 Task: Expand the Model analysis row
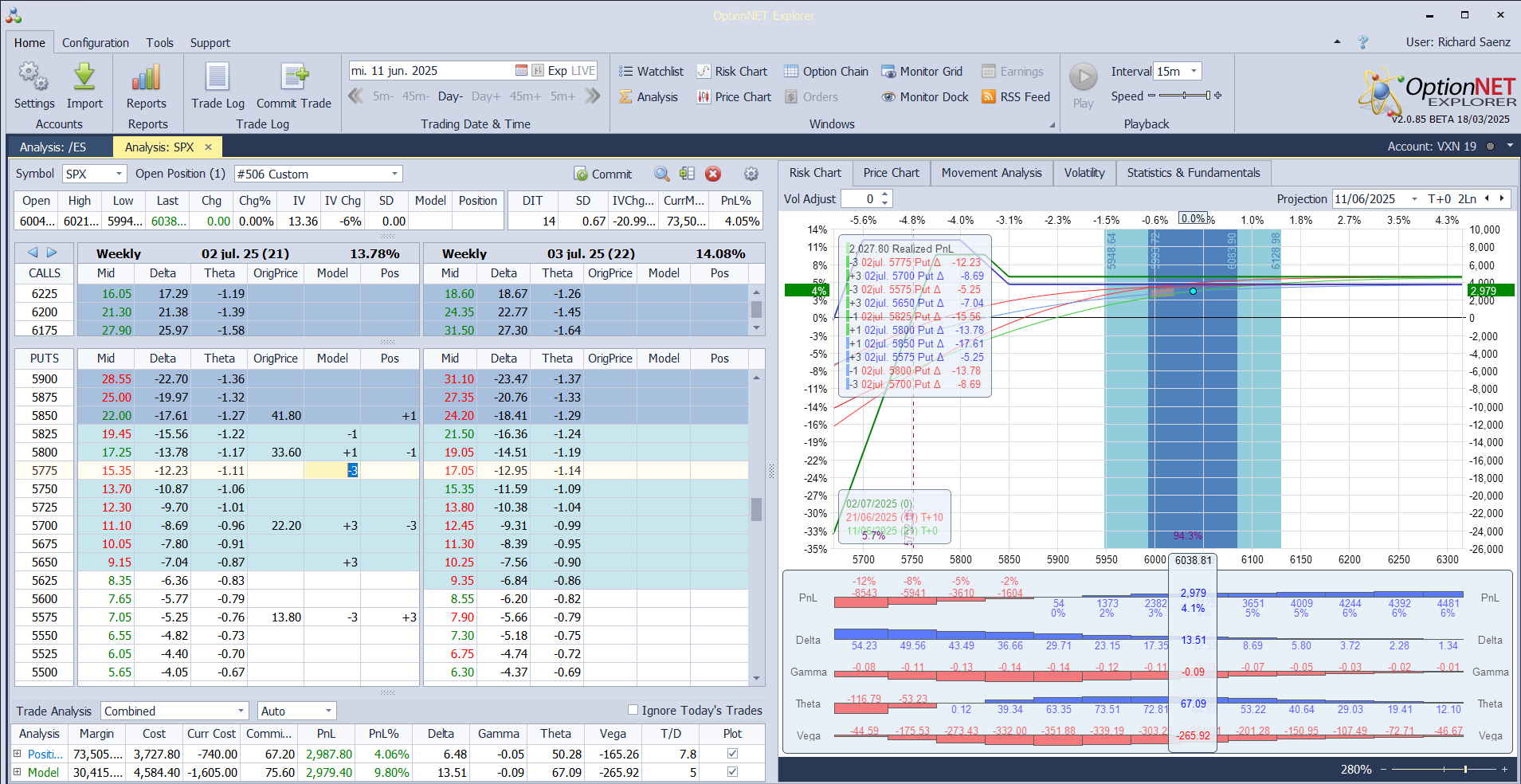(18, 772)
